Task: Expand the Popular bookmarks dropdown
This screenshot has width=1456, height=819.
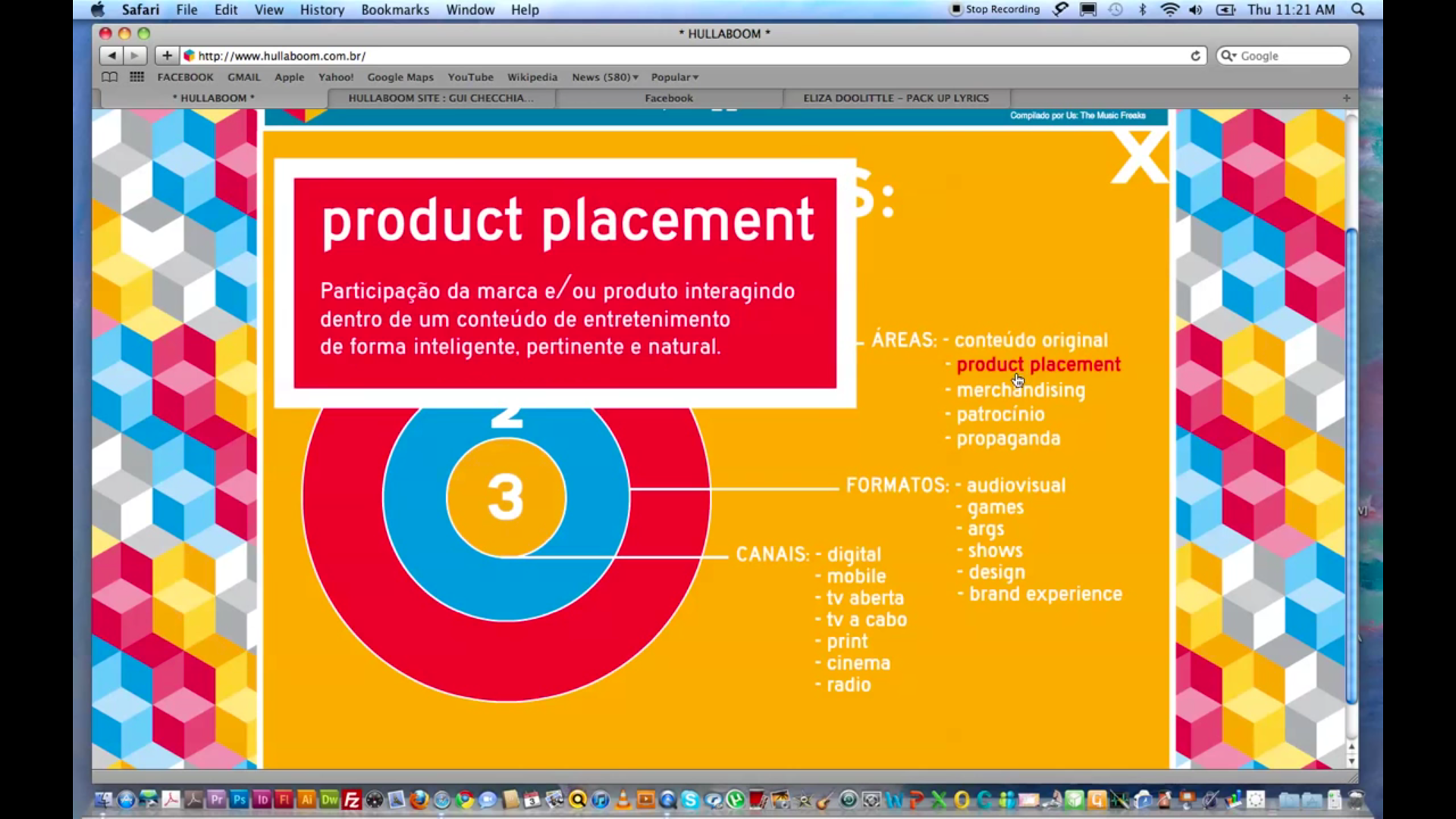Action: pos(674,77)
